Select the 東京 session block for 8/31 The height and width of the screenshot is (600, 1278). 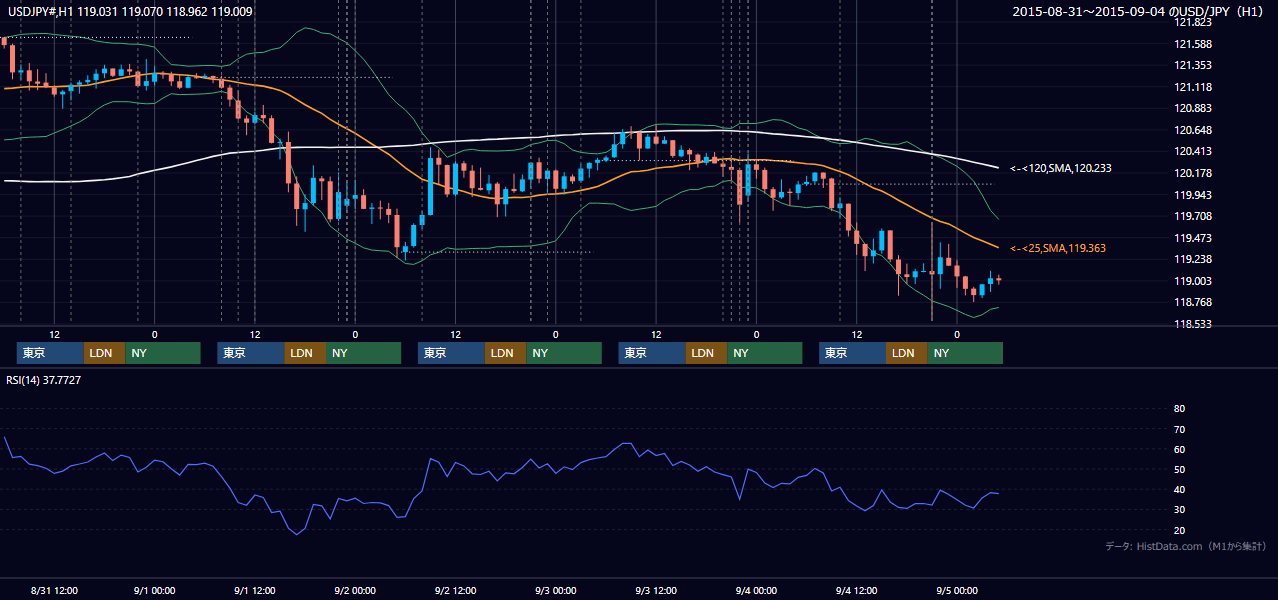pyautogui.click(x=50, y=353)
